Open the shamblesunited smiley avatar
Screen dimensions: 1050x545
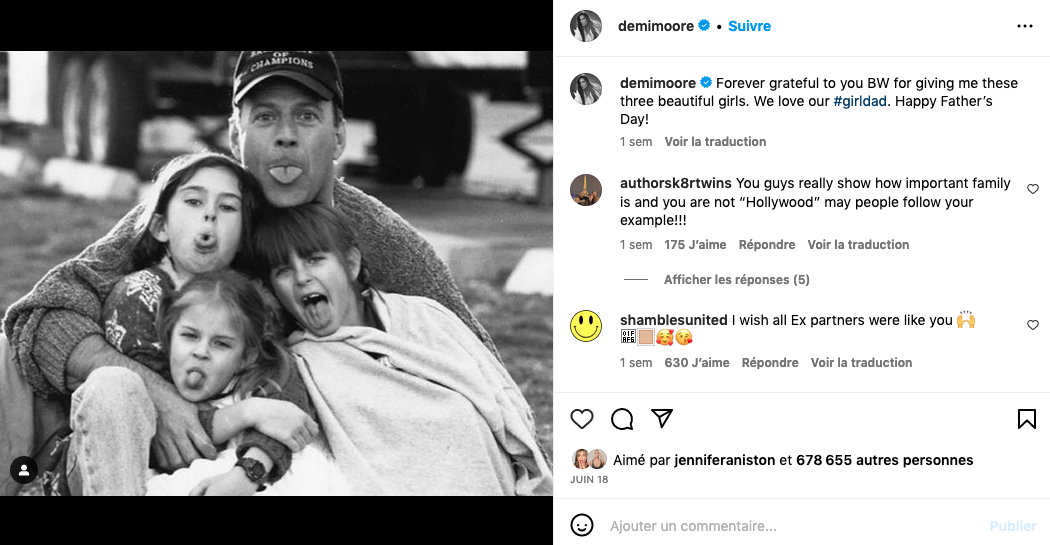coord(586,326)
